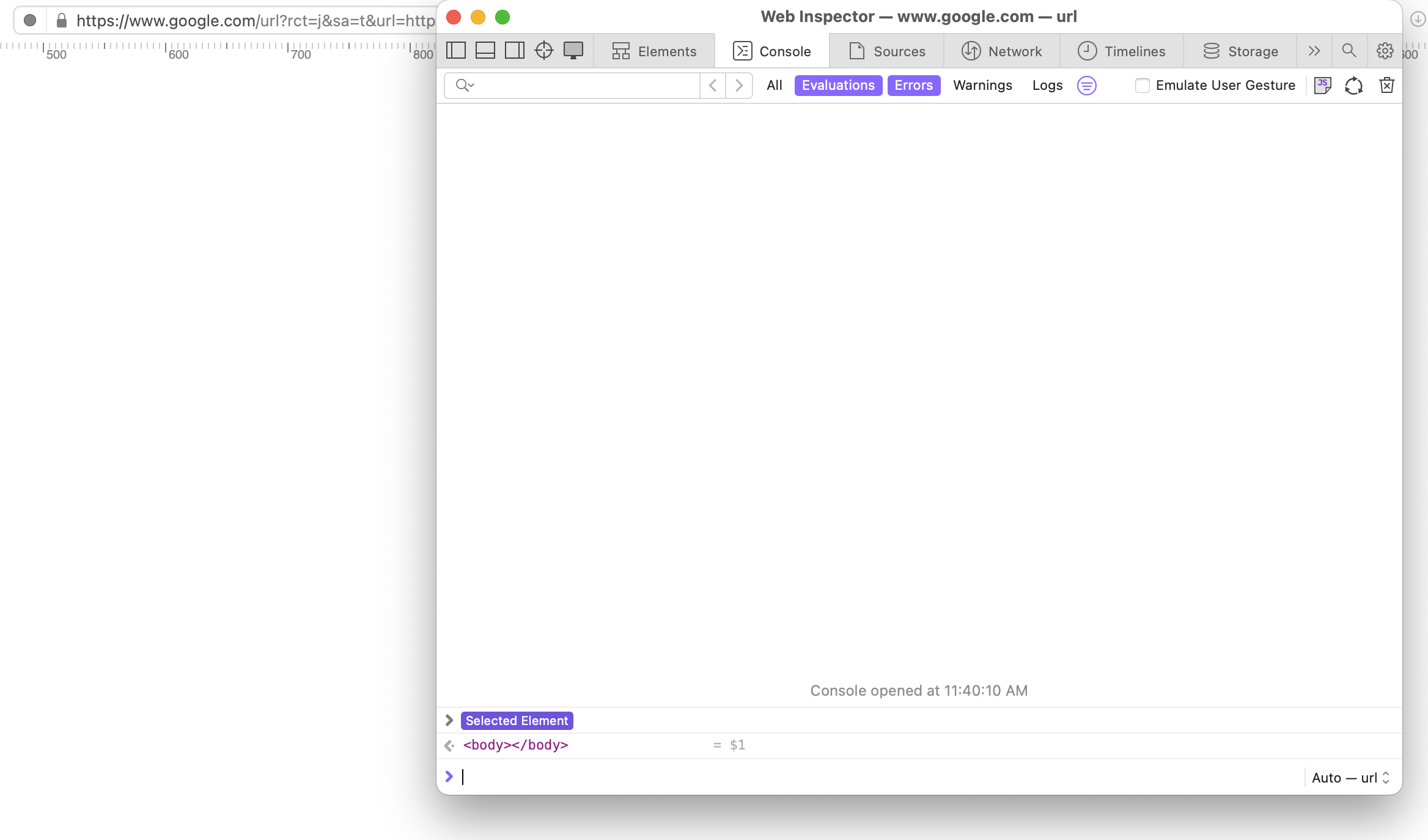Viewport: 1428px width, 840px height.
Task: Switch to the Network tab
Action: pos(1001,51)
